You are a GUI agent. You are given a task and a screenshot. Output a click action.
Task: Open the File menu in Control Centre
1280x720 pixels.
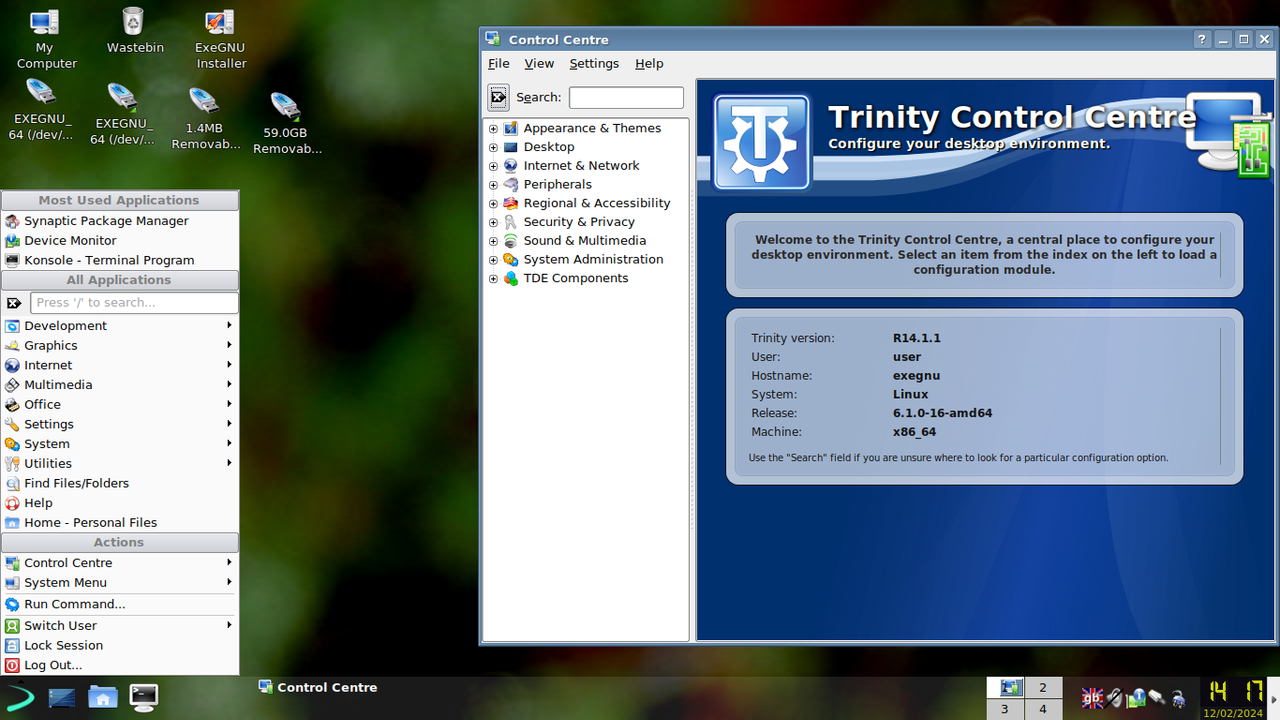498,63
